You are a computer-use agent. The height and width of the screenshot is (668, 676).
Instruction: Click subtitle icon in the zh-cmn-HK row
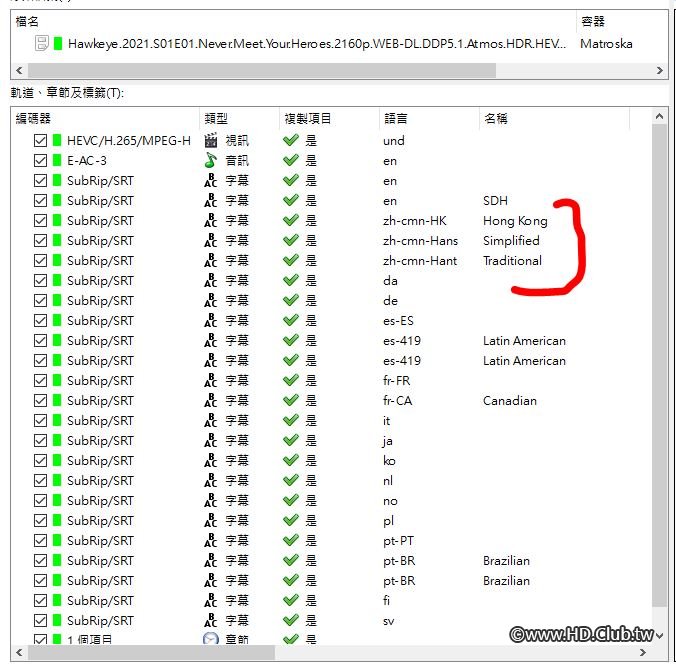point(210,220)
